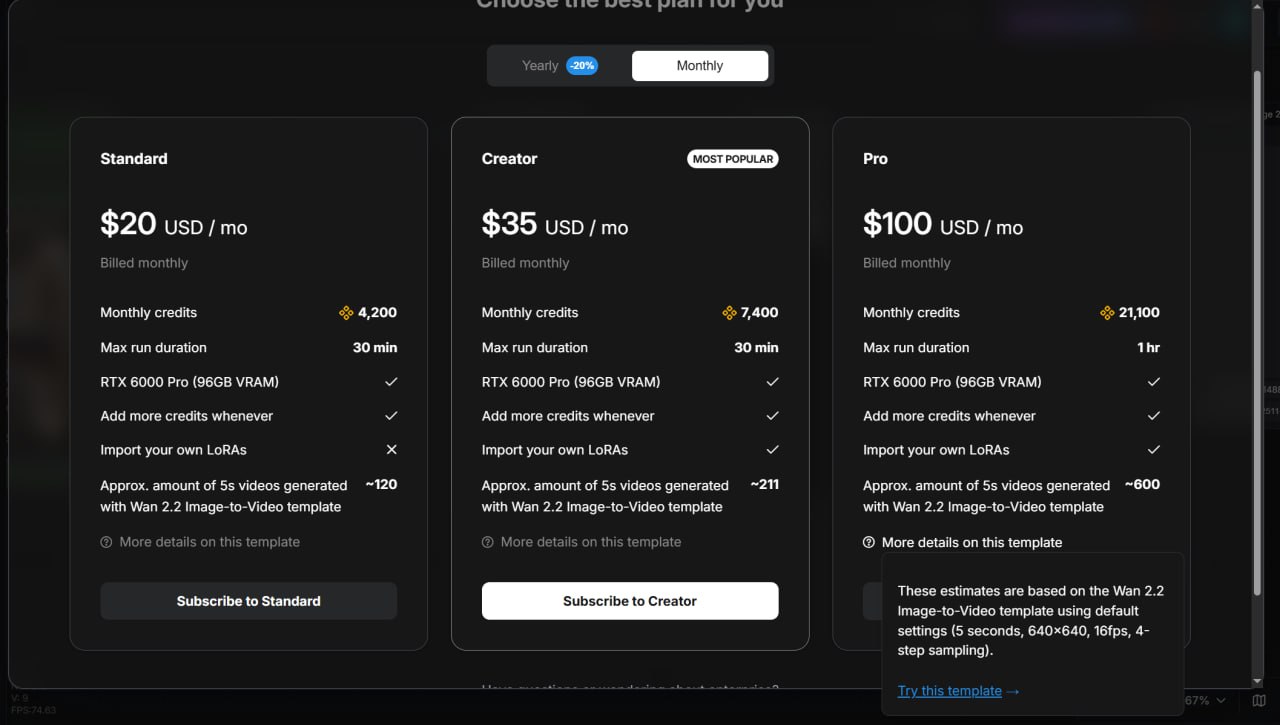The height and width of the screenshot is (725, 1280).
Task: Click the -20% discount badge
Action: tap(581, 65)
